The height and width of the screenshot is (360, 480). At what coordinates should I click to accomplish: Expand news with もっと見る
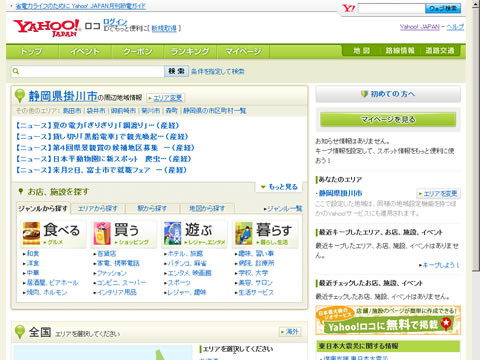tap(279, 187)
